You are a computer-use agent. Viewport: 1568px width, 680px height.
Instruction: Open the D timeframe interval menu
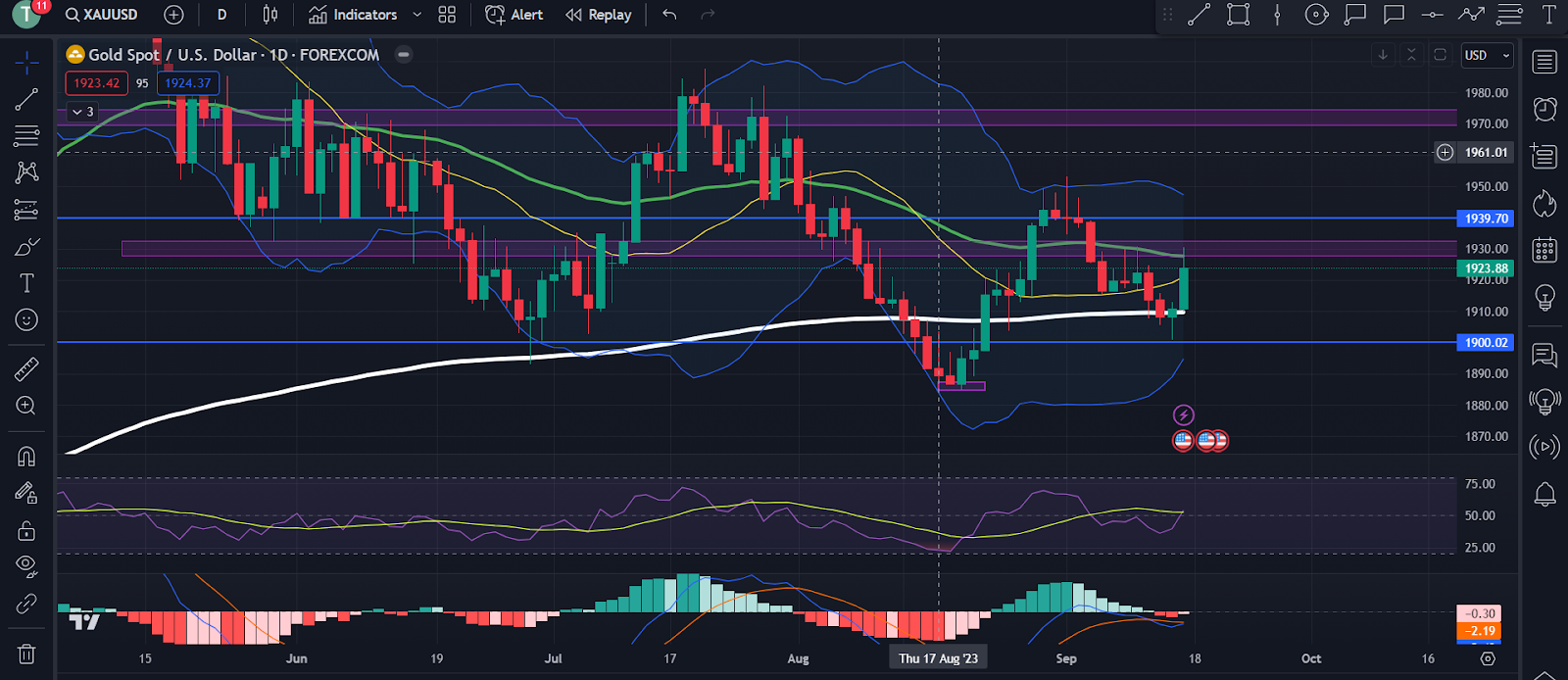point(221,15)
